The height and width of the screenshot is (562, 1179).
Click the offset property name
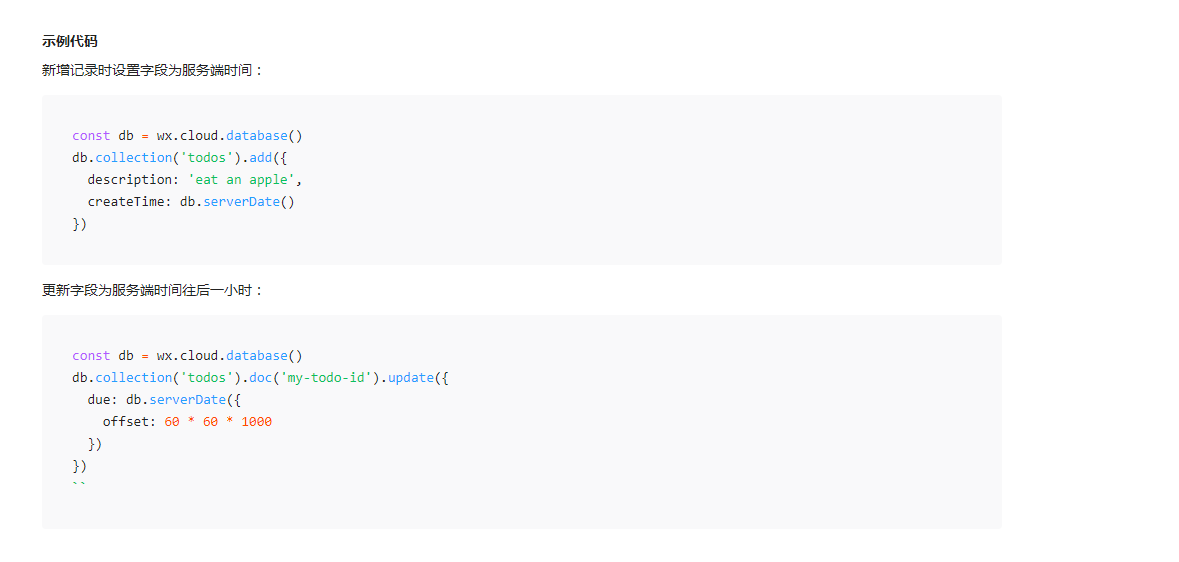tap(126, 421)
